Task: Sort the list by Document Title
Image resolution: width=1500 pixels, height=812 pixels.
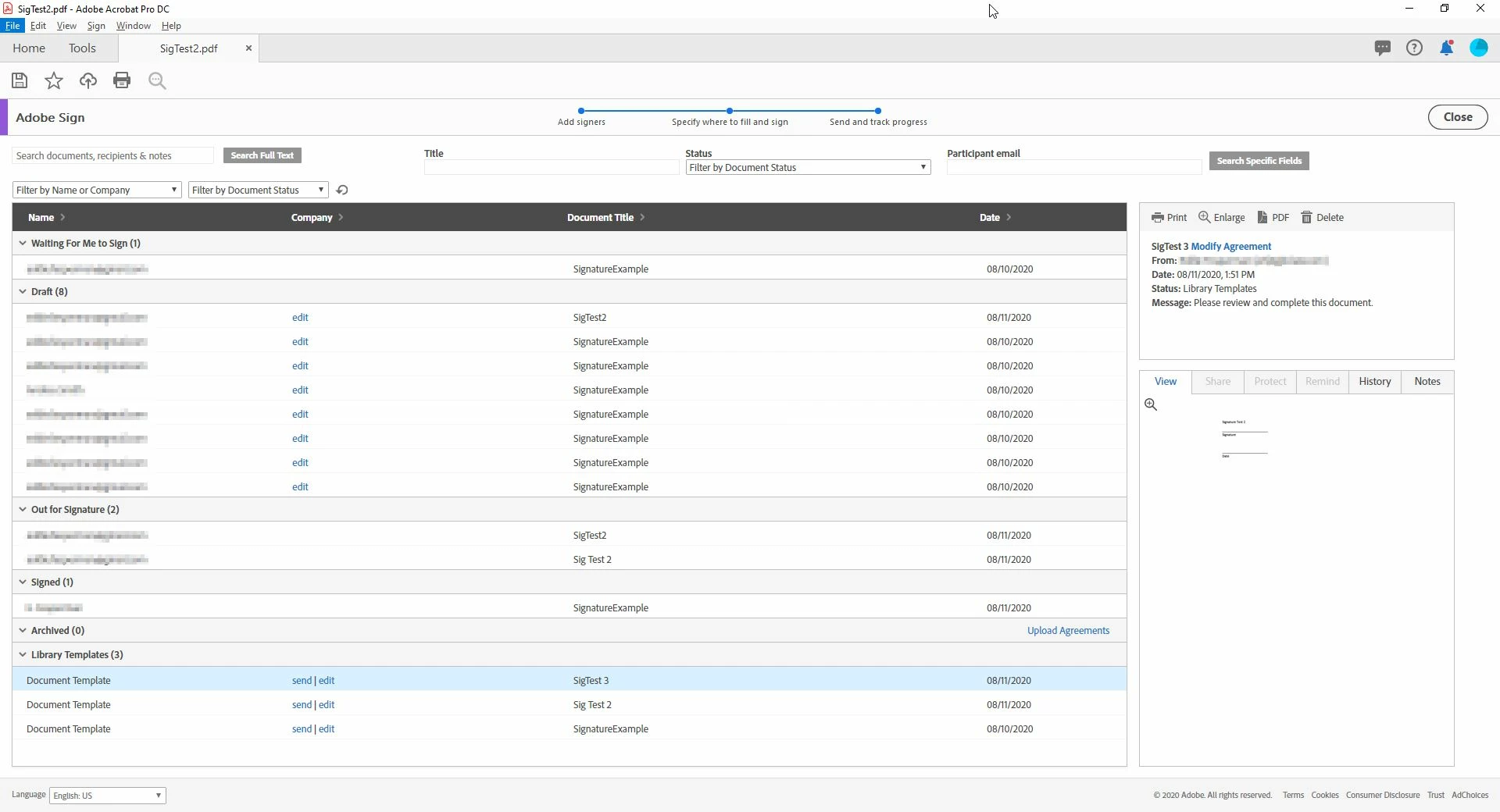Action: 605,218
